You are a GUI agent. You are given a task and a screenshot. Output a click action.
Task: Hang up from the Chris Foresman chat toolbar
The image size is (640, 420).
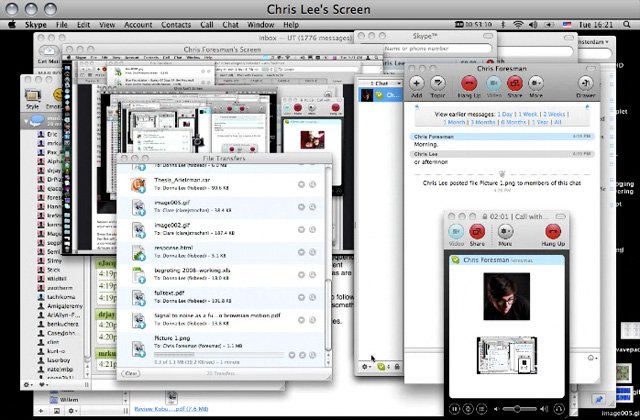[469, 83]
